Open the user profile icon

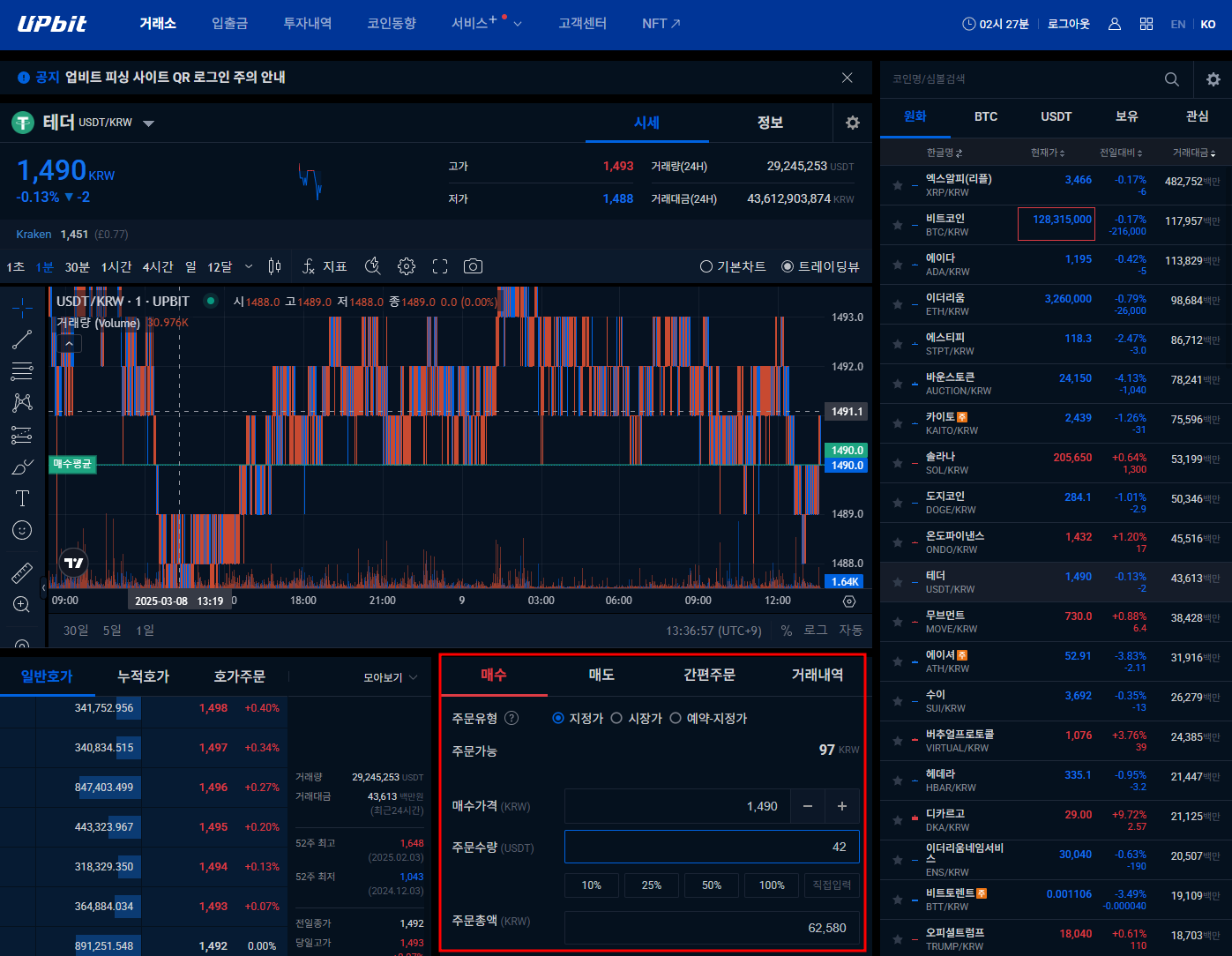coord(1115,24)
